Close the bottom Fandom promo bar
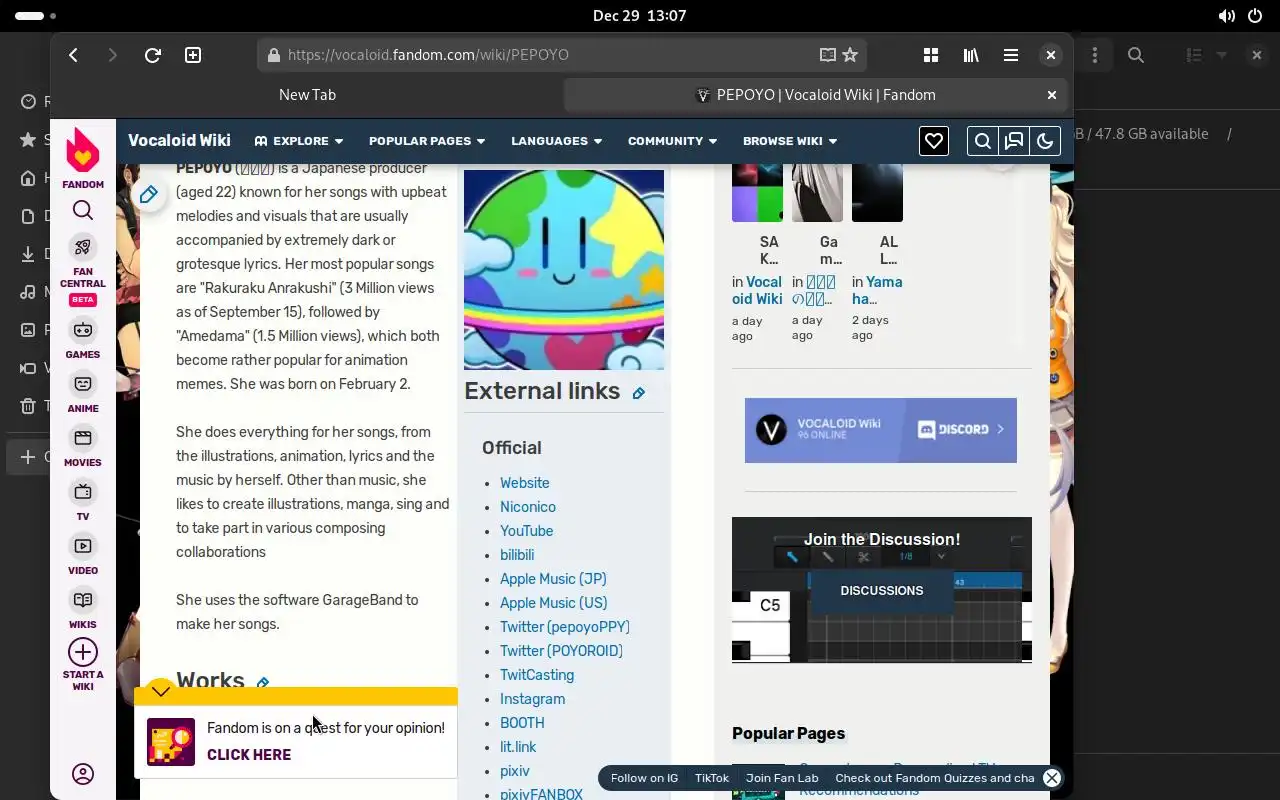Viewport: 1280px width, 800px height. pos(1051,778)
